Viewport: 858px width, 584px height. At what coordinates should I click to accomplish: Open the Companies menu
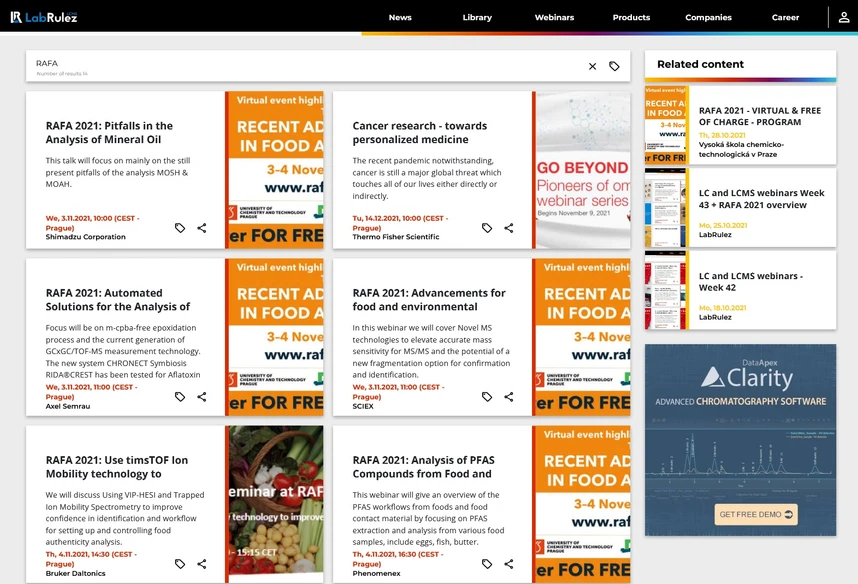click(x=709, y=18)
